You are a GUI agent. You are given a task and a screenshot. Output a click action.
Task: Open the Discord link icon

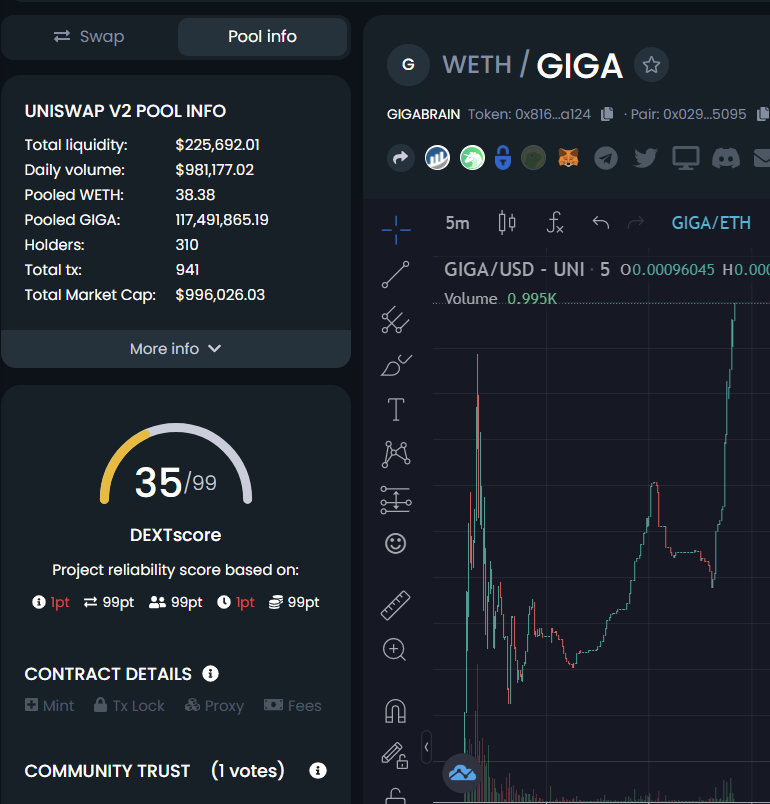[726, 158]
